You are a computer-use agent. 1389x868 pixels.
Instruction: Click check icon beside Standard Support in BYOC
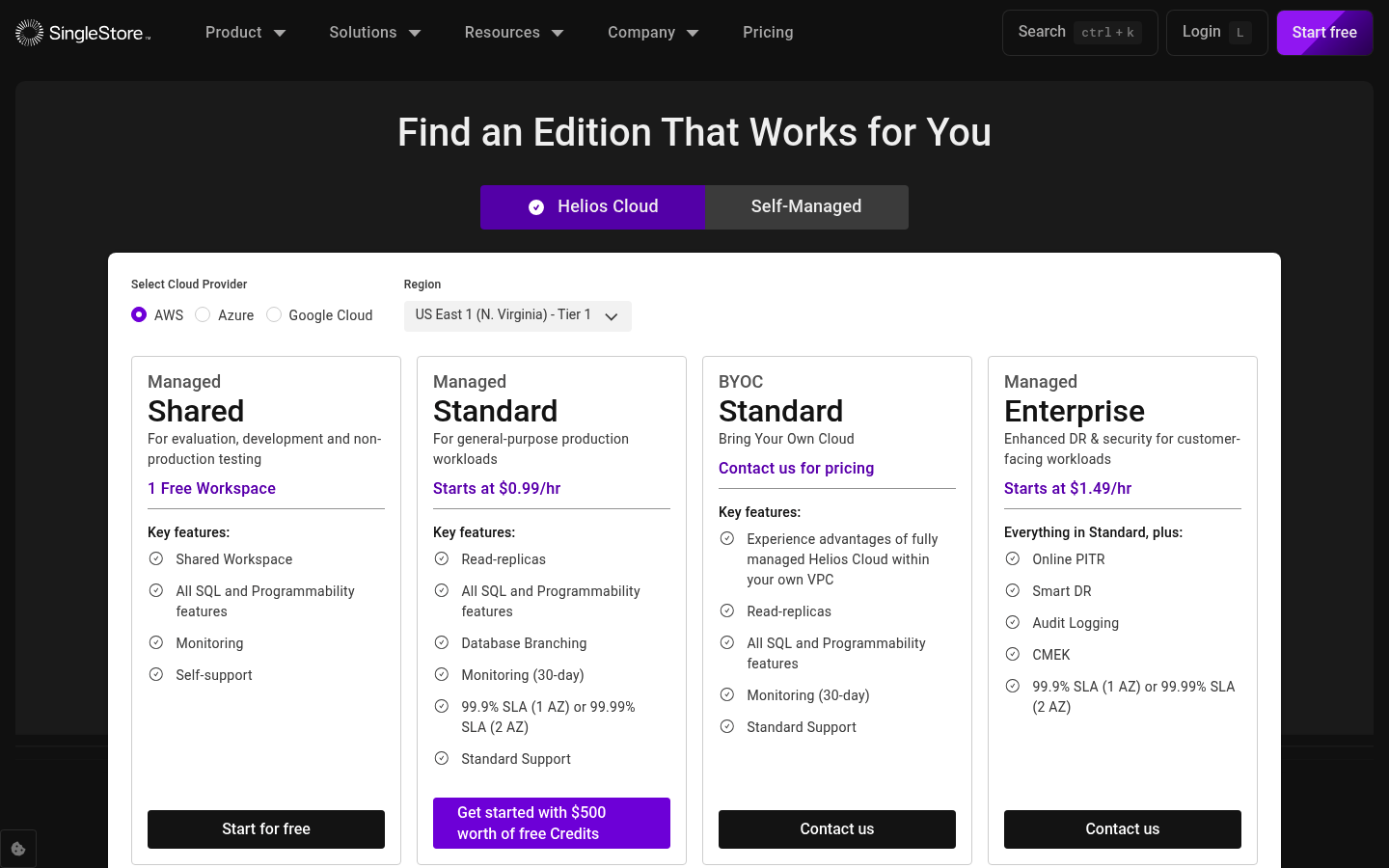727,726
